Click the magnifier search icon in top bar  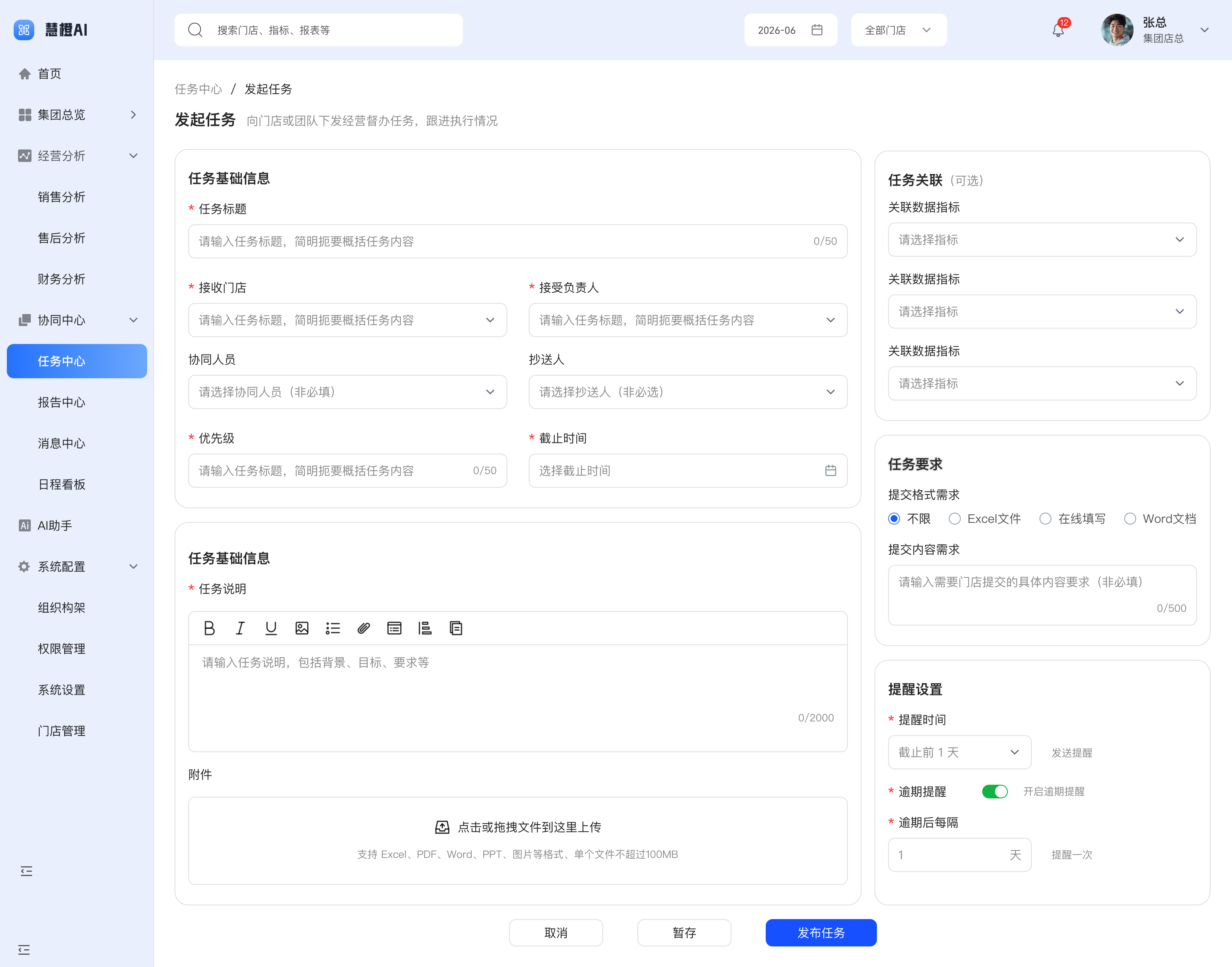(195, 30)
